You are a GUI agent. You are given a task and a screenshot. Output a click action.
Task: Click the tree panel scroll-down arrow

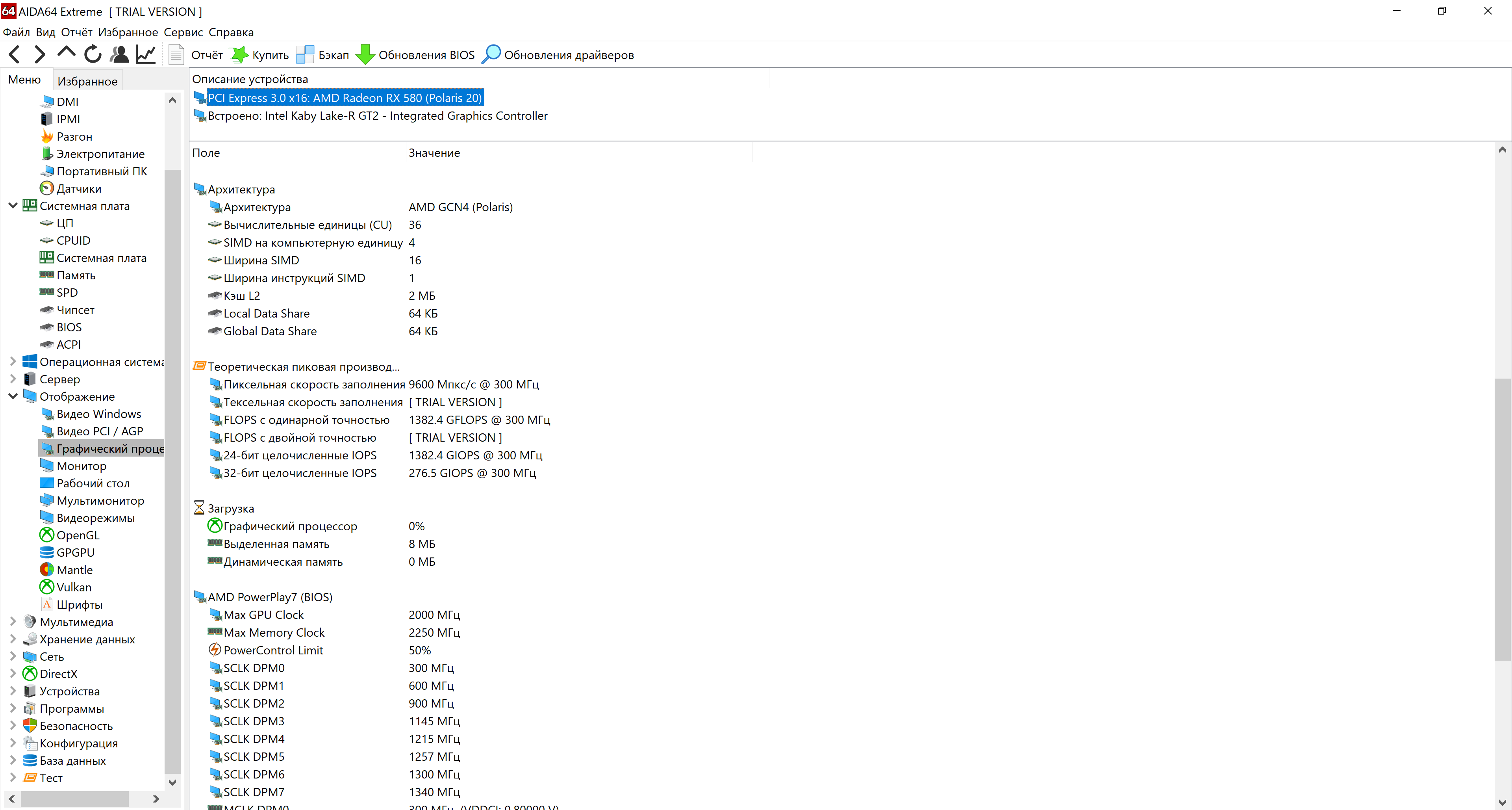172,782
